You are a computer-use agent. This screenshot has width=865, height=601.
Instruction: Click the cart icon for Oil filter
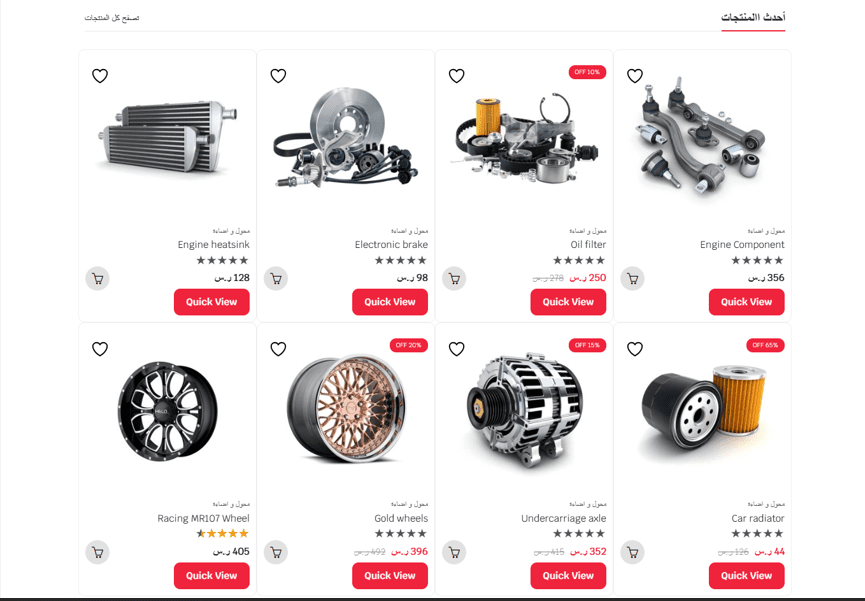454,279
